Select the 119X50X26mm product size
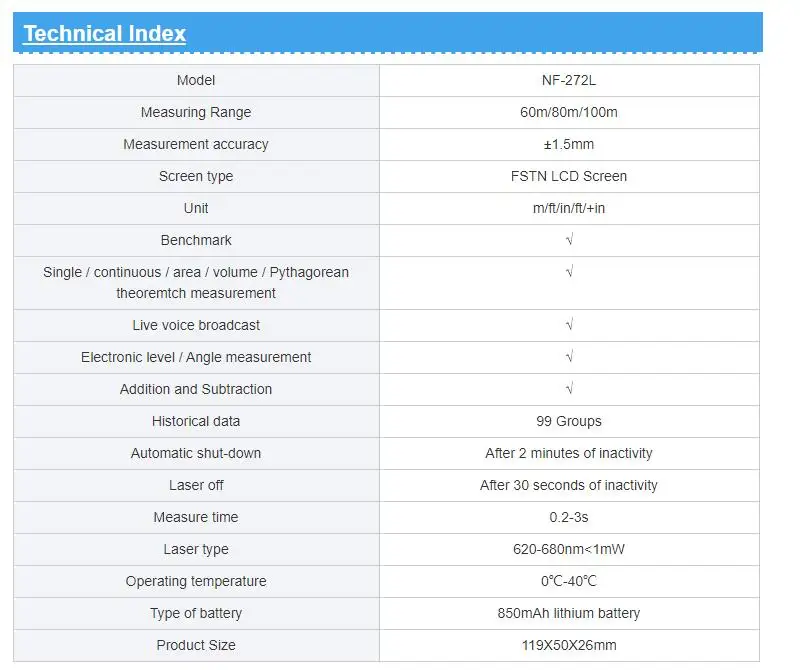 coord(569,645)
